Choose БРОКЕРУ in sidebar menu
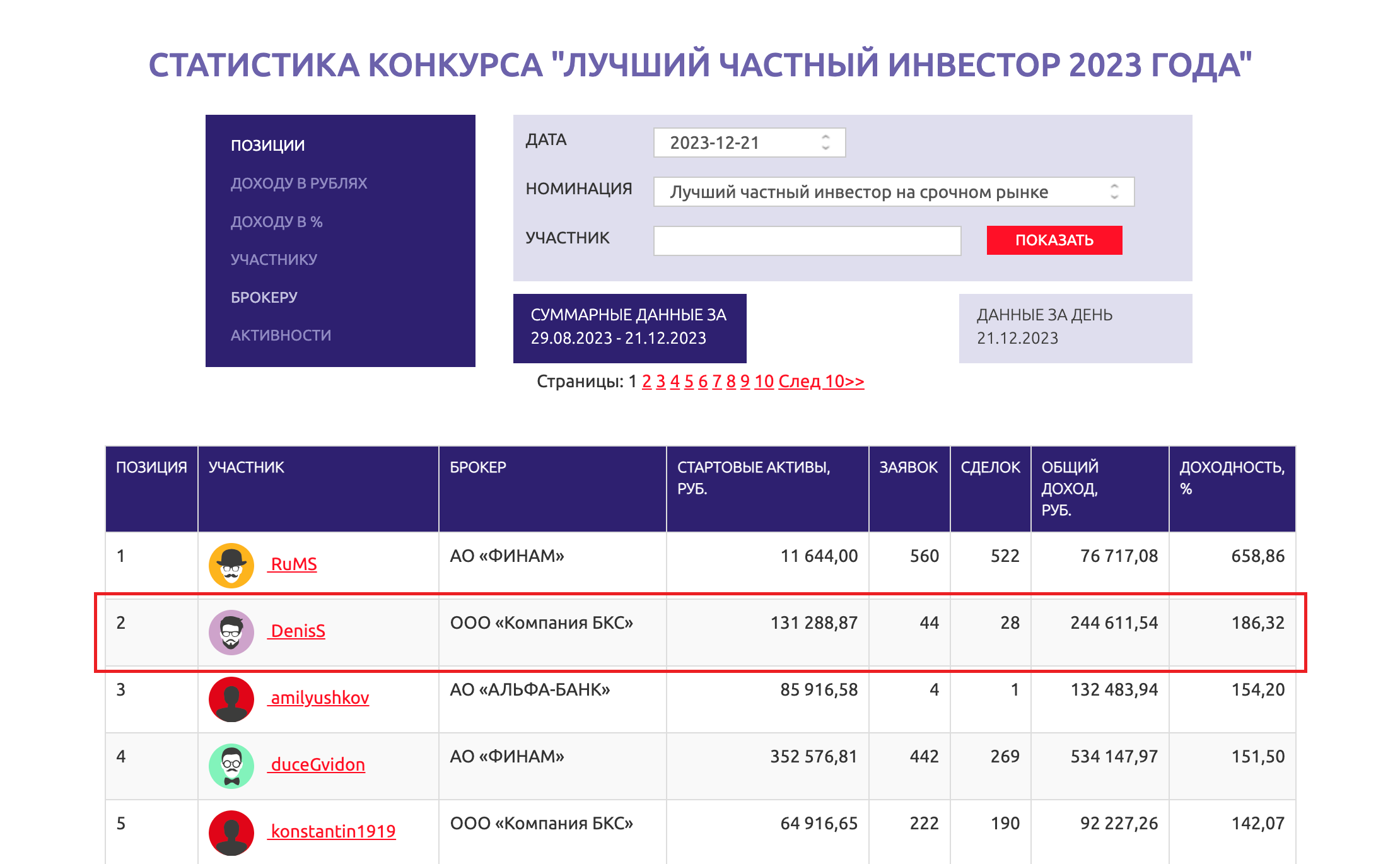 click(x=264, y=298)
